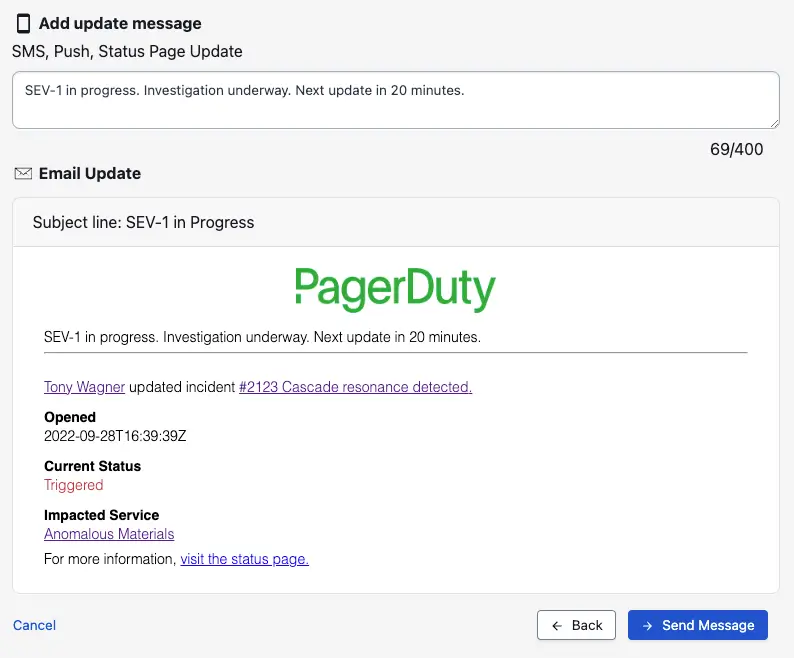
Task: Follow the visit the status page link
Action: (245, 559)
